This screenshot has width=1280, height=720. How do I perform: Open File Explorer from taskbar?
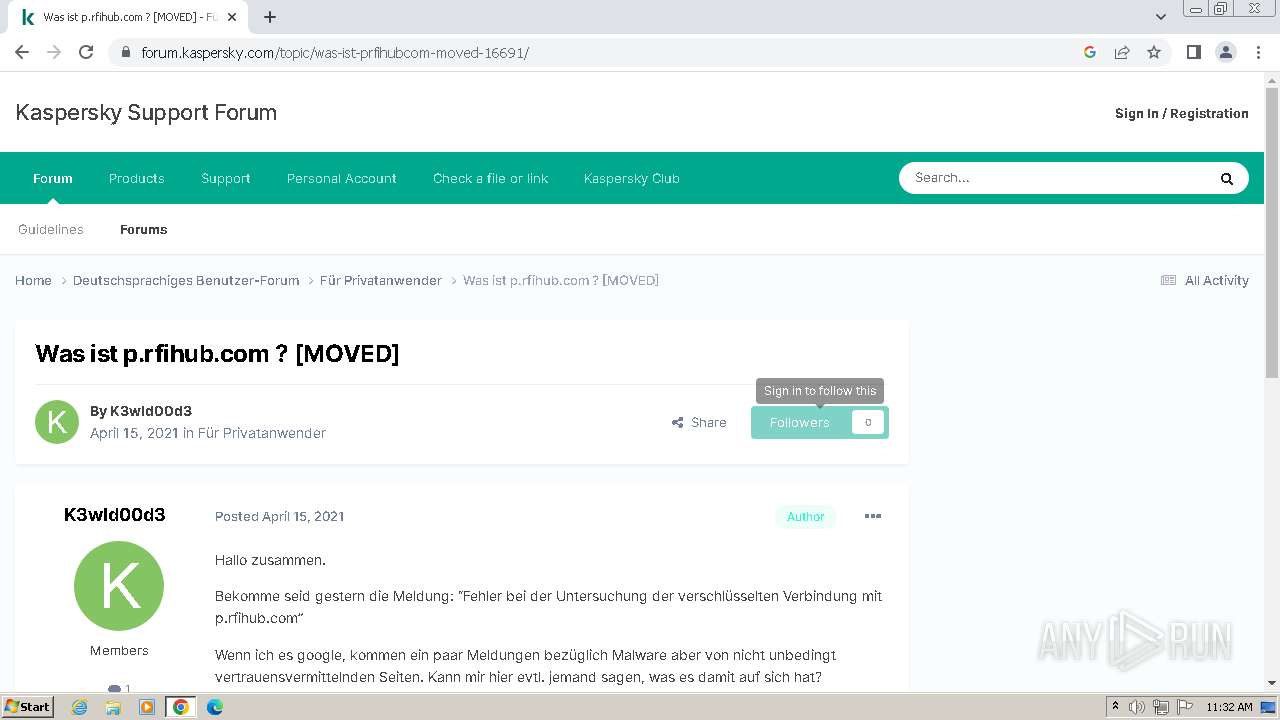click(113, 707)
